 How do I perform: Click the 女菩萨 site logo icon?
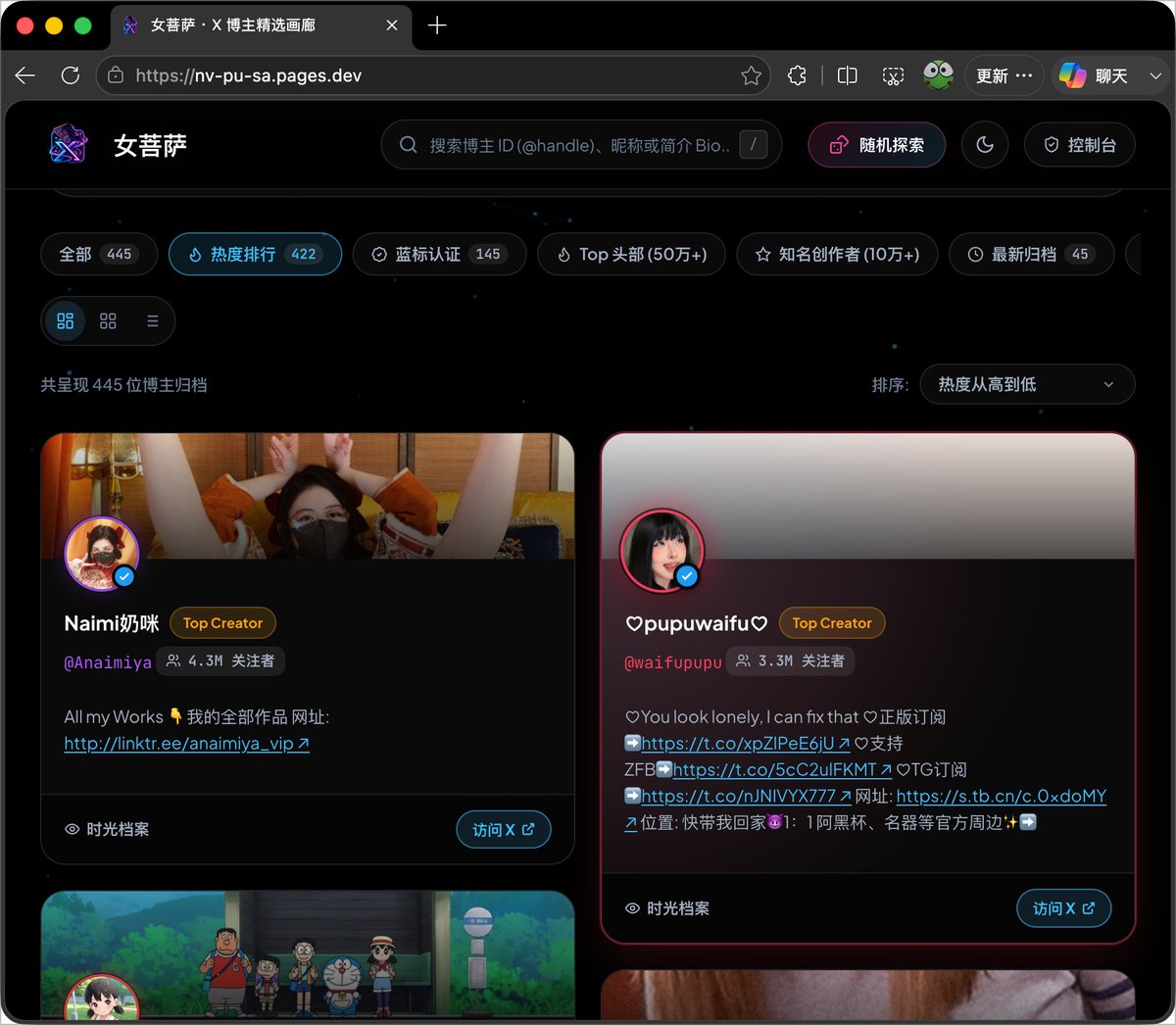point(69,145)
